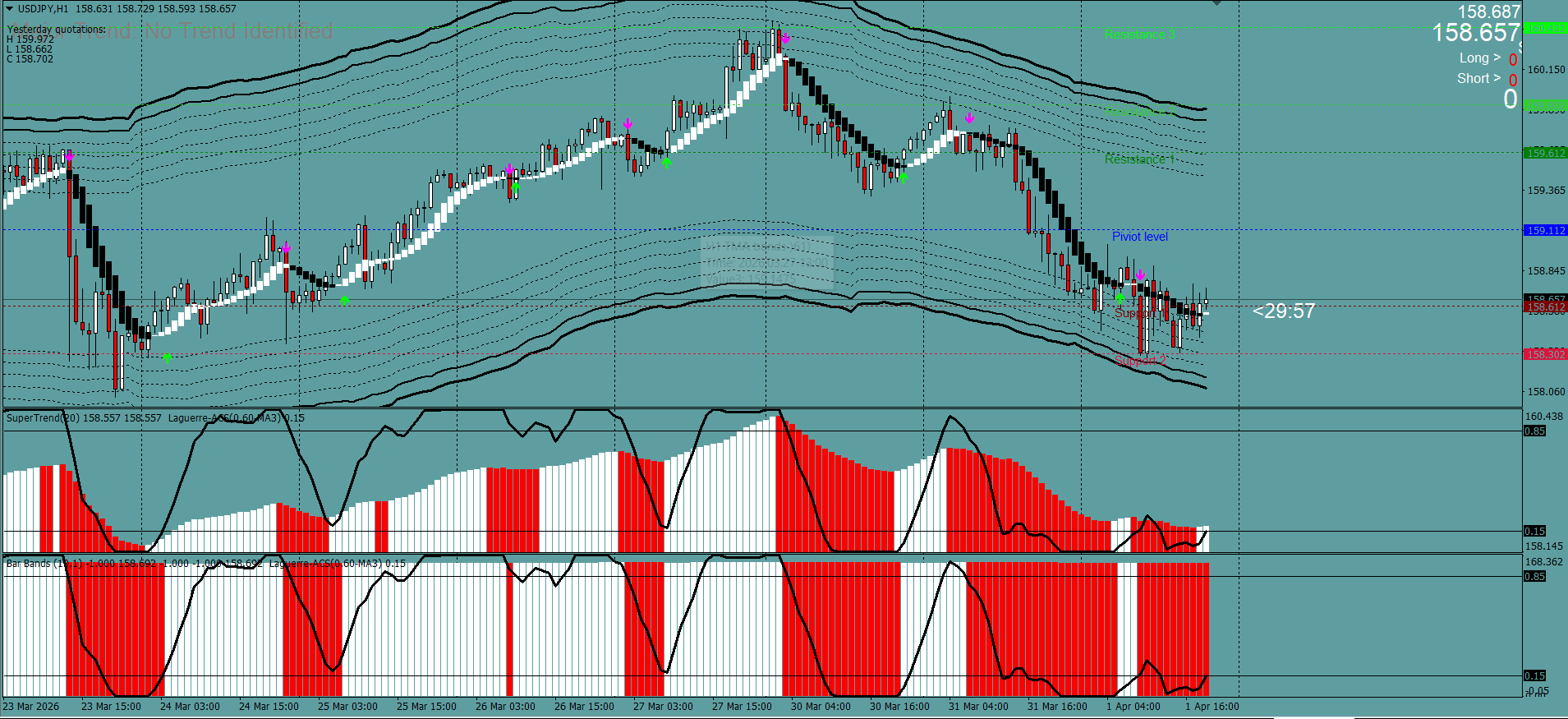Viewport: 1568px width, 719px height.
Task: Click the large 158.657 bid price display
Action: pyautogui.click(x=1476, y=33)
